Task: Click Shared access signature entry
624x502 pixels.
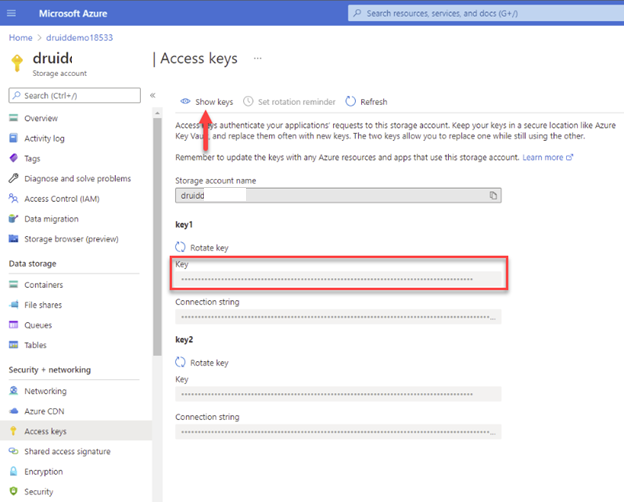Action: pyautogui.click(x=67, y=451)
